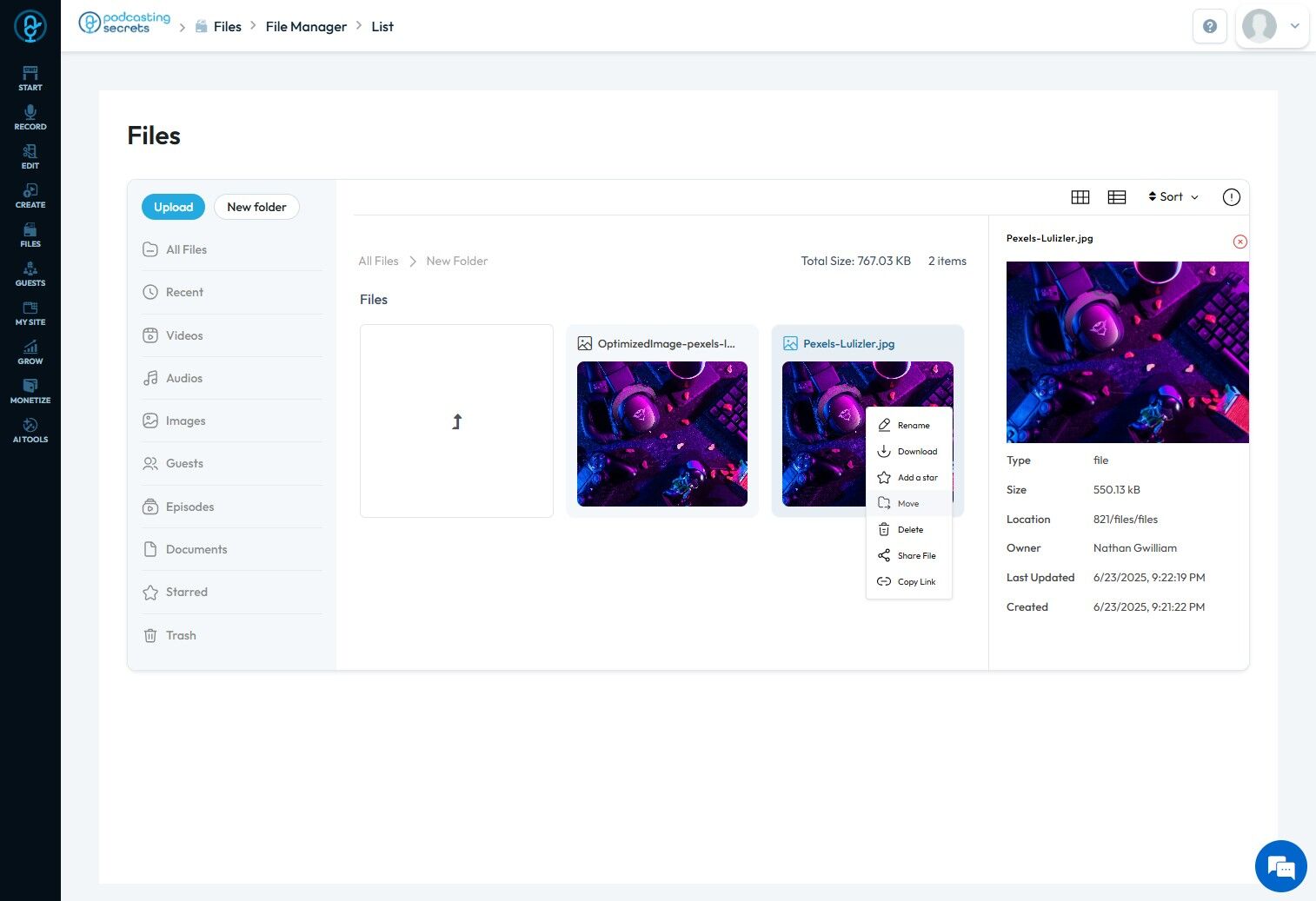Choose Move from the context menu
The width and height of the screenshot is (1316, 901).
tap(909, 504)
